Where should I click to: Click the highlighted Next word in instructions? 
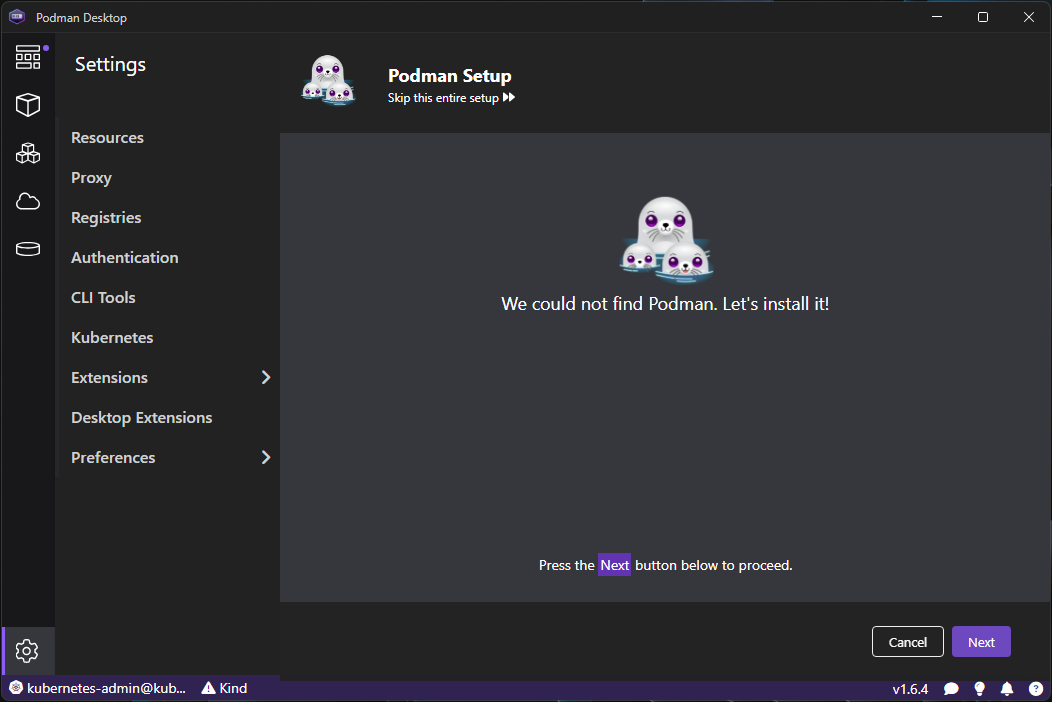(615, 565)
